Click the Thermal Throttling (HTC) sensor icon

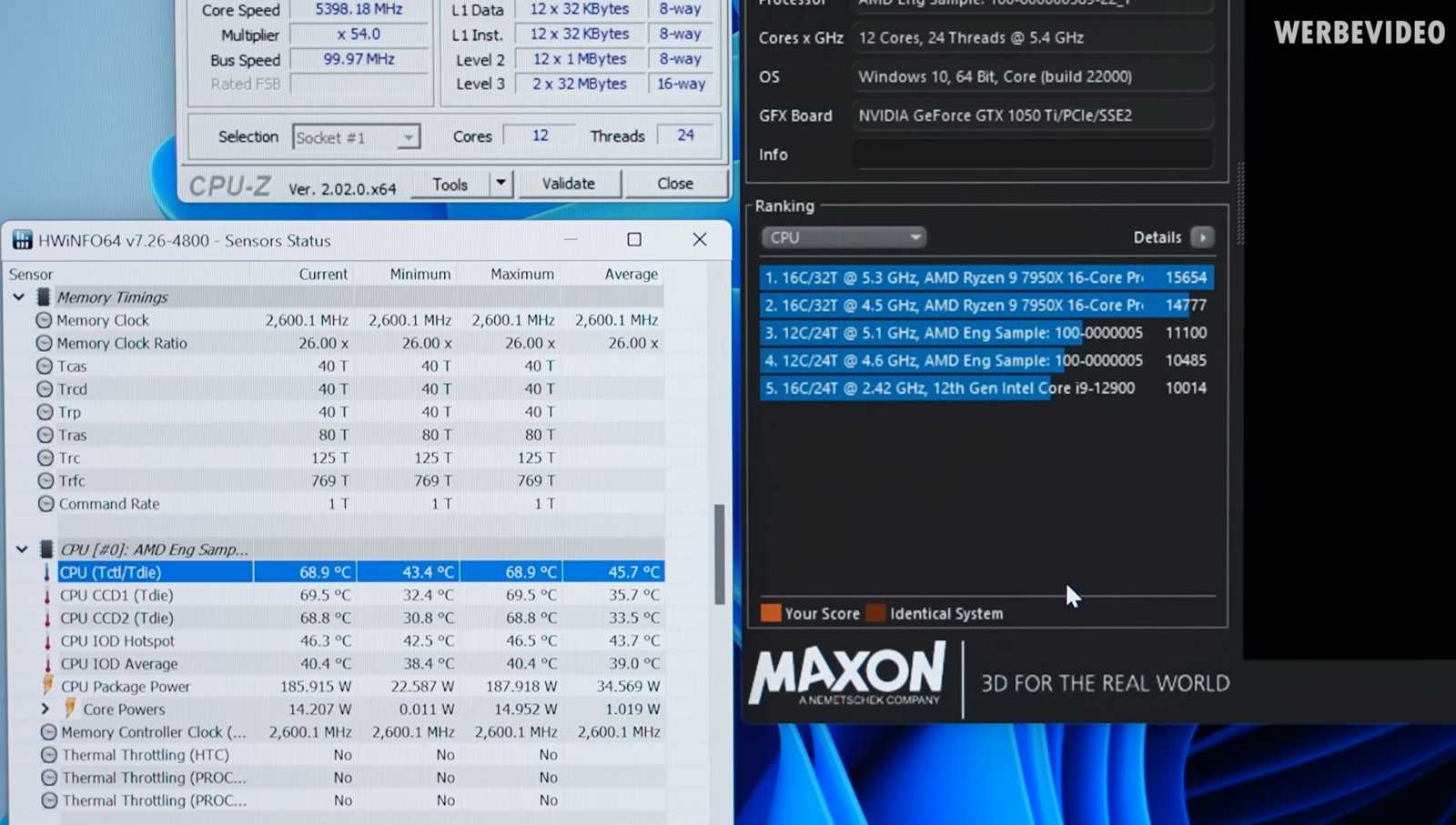(x=49, y=754)
